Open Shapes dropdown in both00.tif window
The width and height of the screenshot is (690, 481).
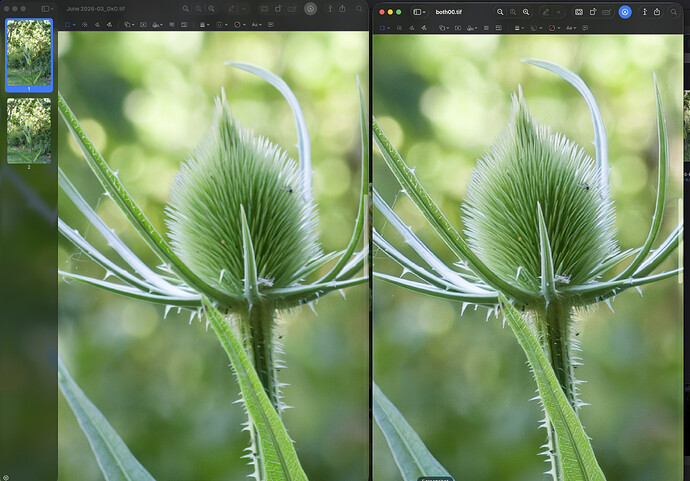click(444, 28)
